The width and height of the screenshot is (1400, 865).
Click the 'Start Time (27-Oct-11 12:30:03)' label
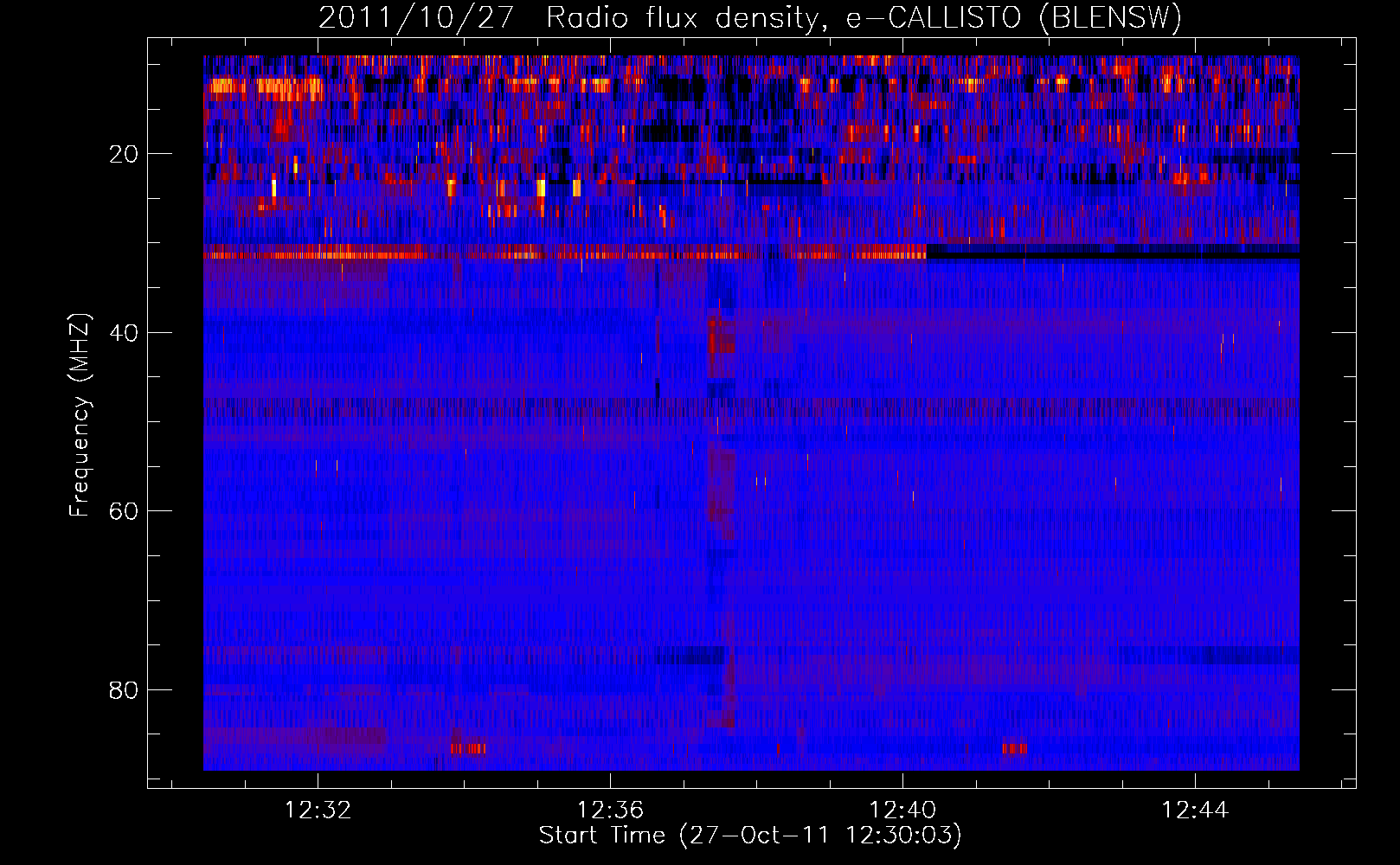pyautogui.click(x=750, y=836)
